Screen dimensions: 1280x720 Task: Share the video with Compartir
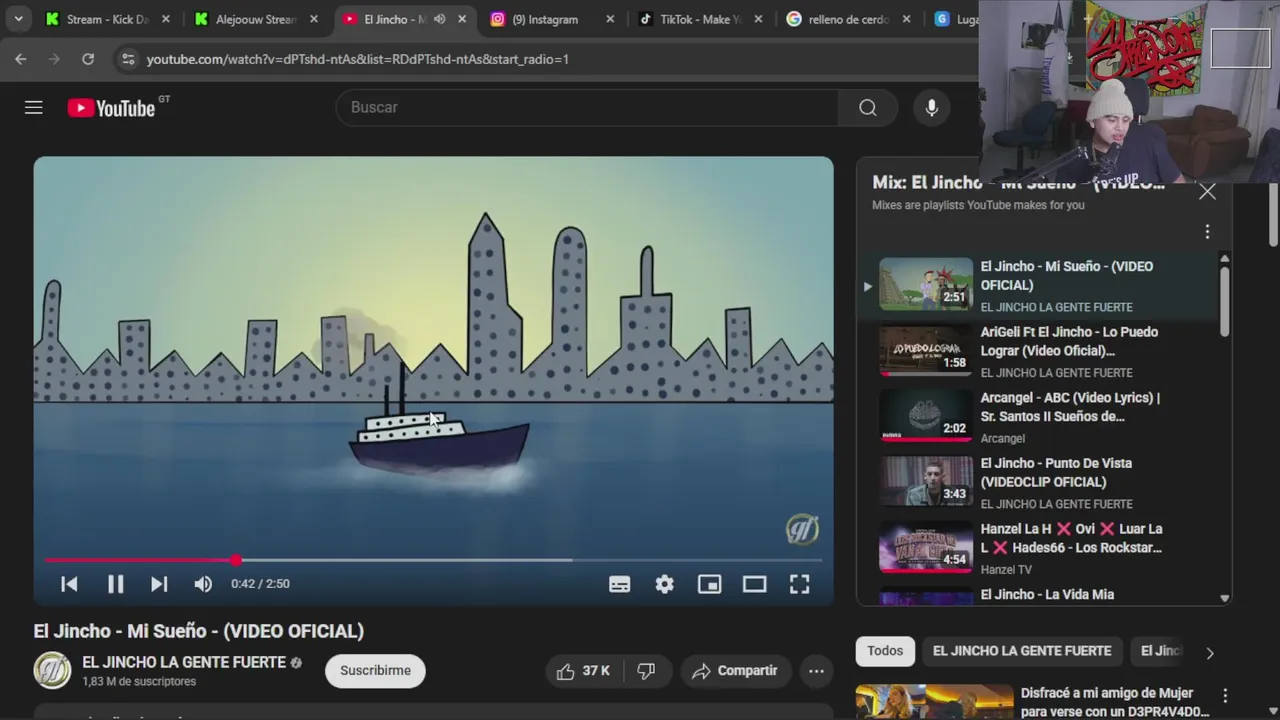point(735,671)
